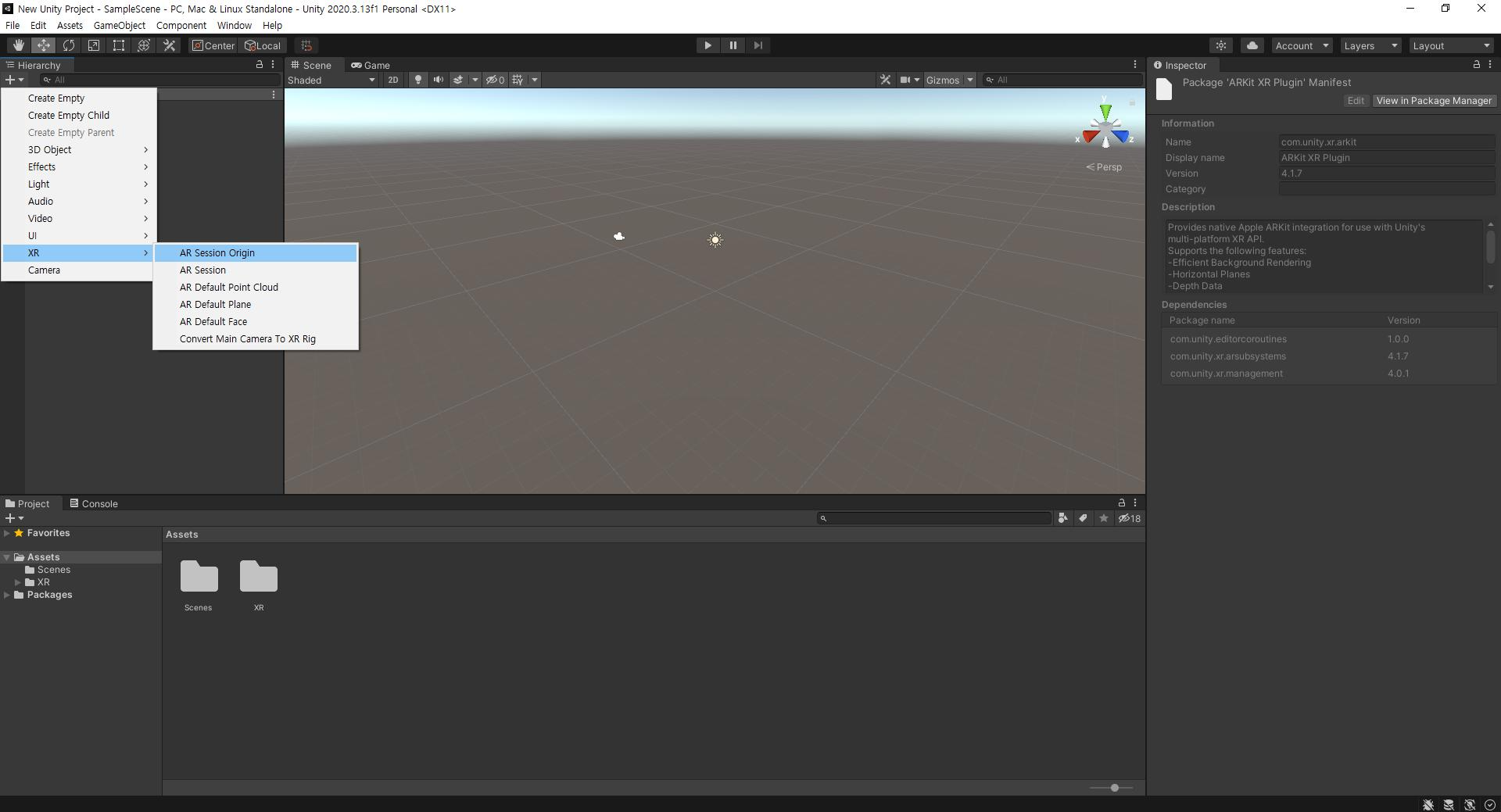1501x812 pixels.
Task: Toggle grid snapping icon in toolbar
Action: (x=306, y=45)
